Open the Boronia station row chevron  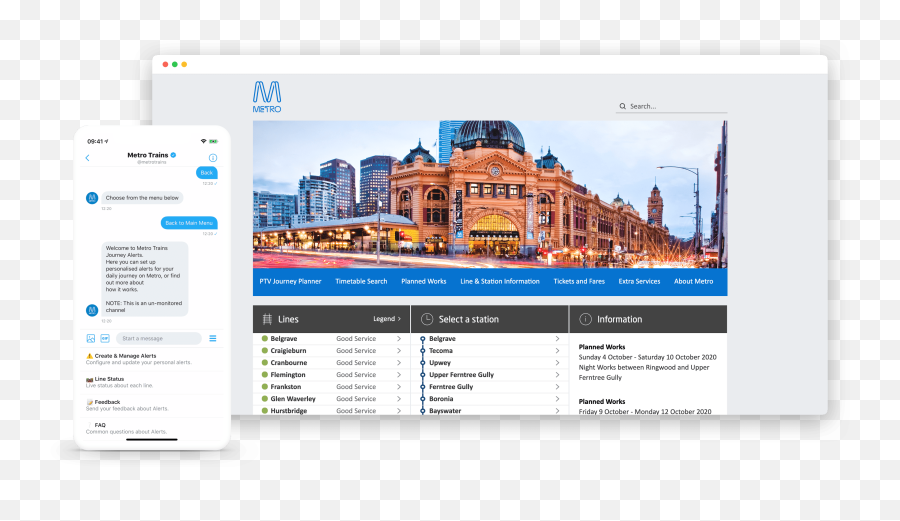(557, 399)
